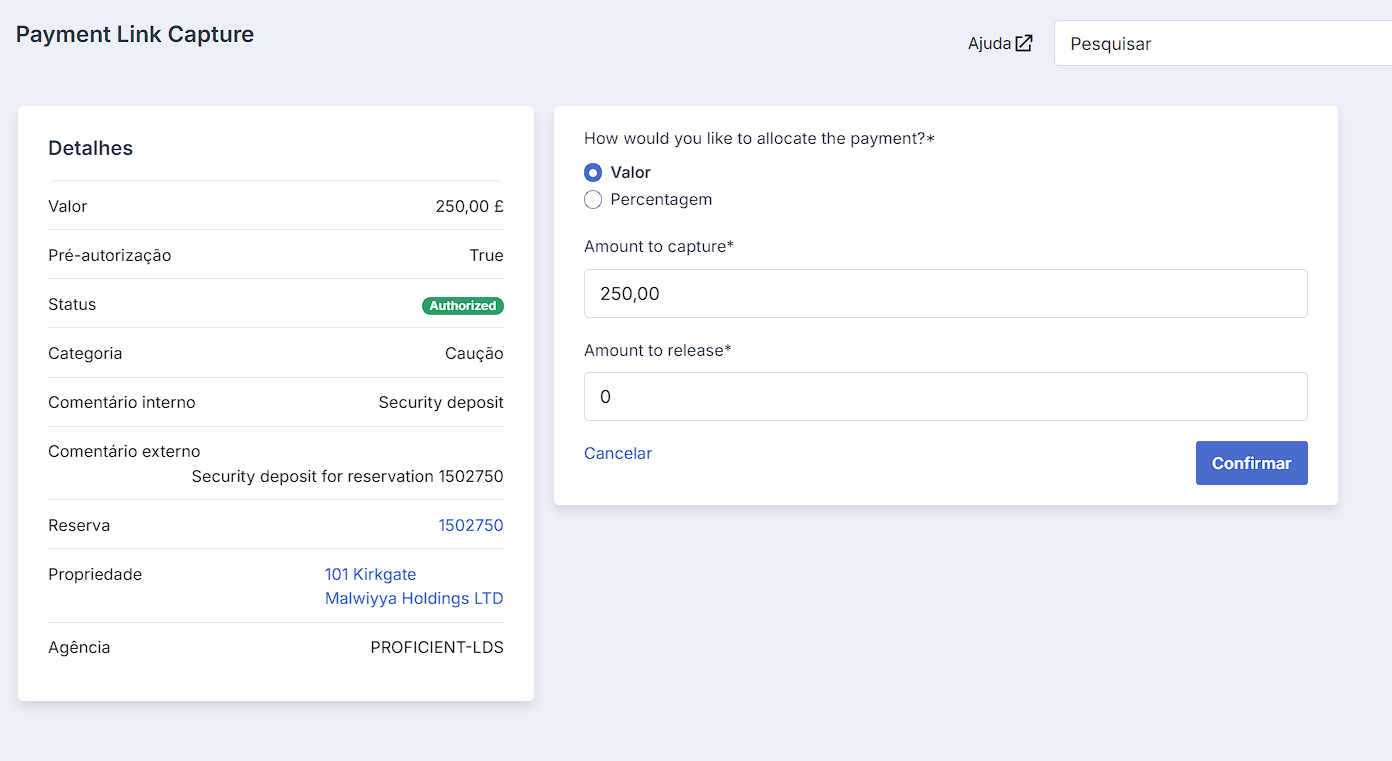Select the Percentagem radio option
This screenshot has width=1392, height=761.
pyautogui.click(x=593, y=199)
